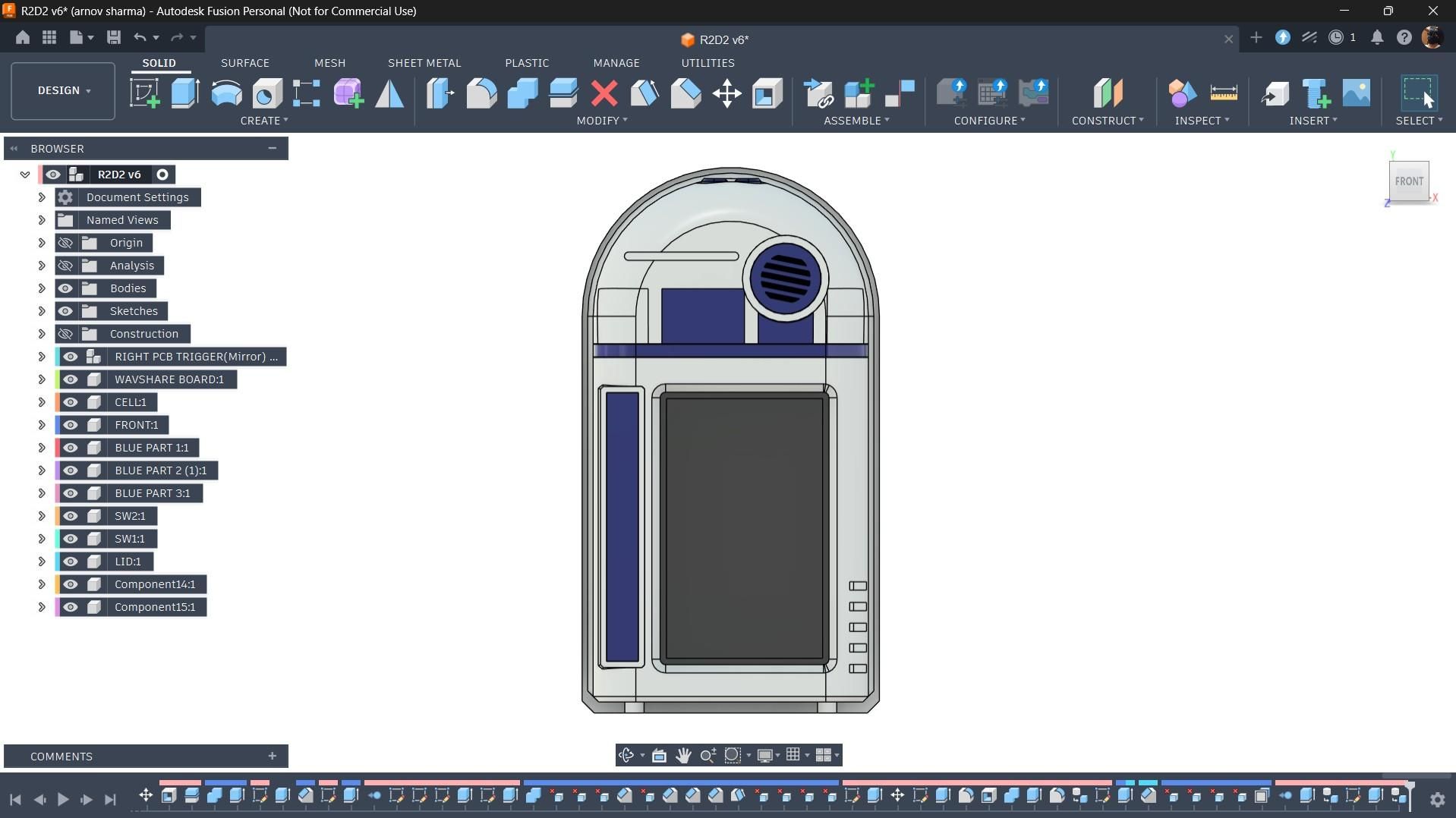Image resolution: width=1456 pixels, height=818 pixels.
Task: Select the Create Form tool
Action: (348, 93)
